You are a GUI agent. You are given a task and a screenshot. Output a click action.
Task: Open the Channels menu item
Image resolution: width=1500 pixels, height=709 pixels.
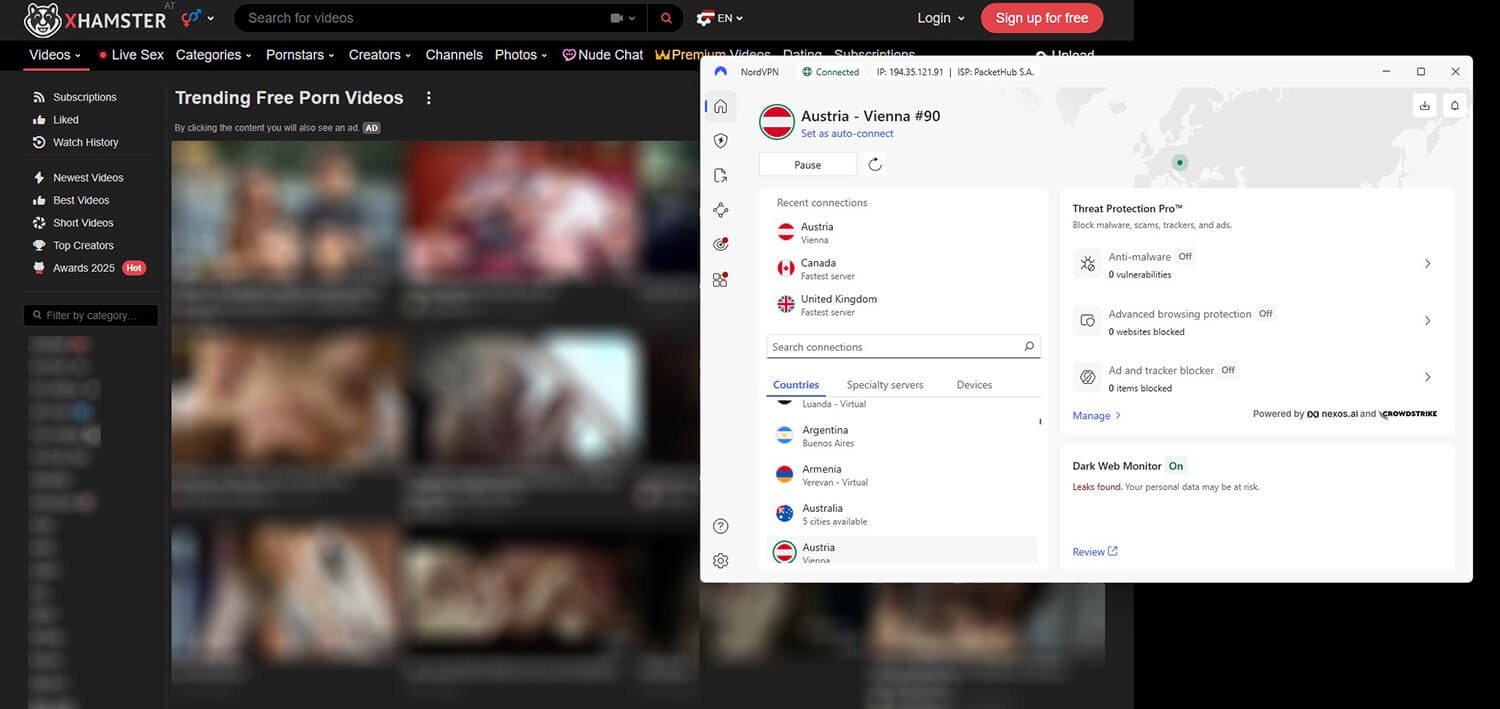coord(454,55)
